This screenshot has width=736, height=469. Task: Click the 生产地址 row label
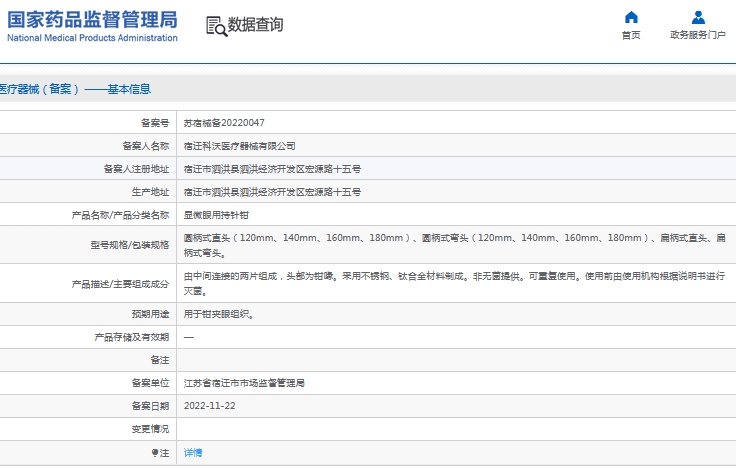(150, 192)
